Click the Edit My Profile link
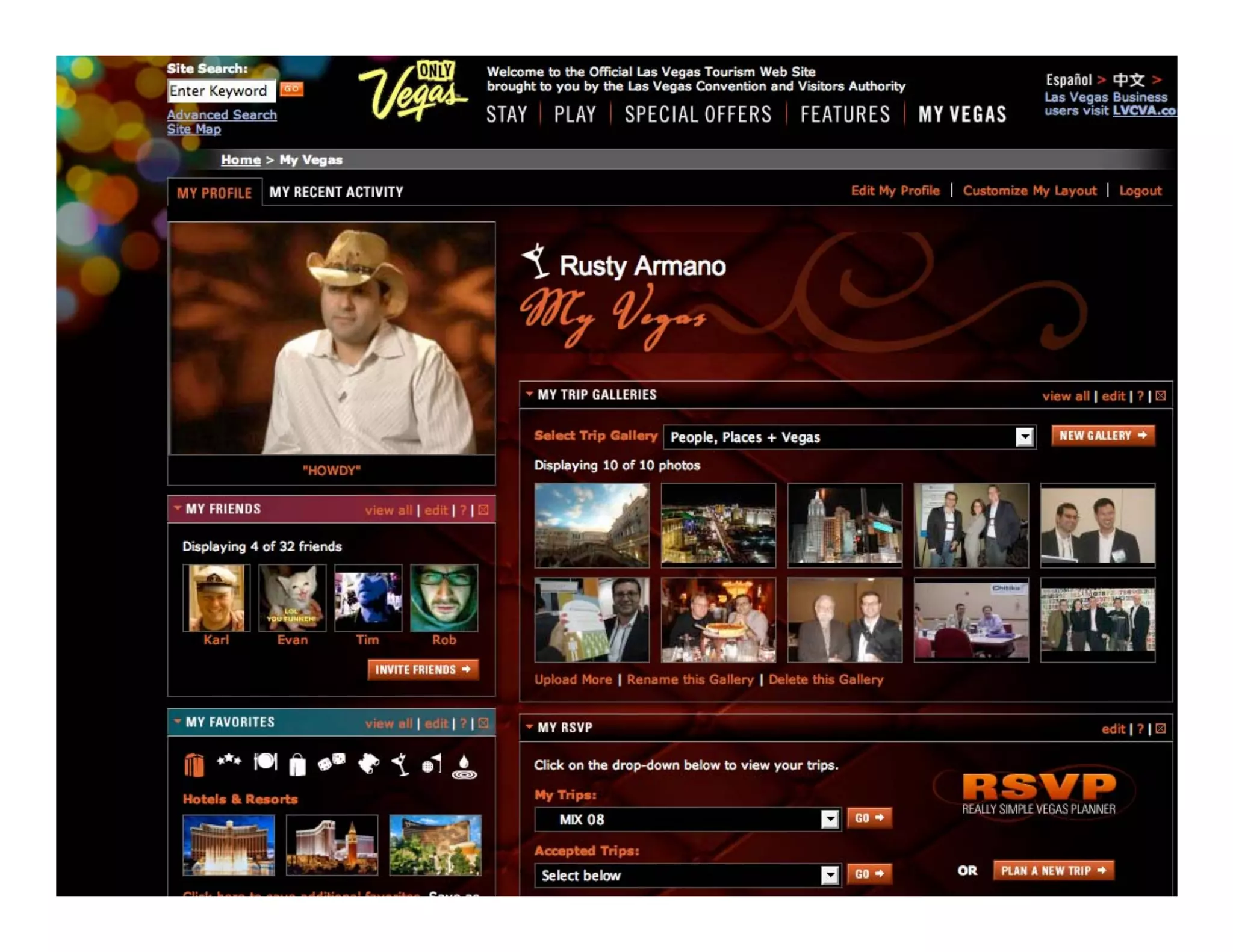 [x=895, y=191]
